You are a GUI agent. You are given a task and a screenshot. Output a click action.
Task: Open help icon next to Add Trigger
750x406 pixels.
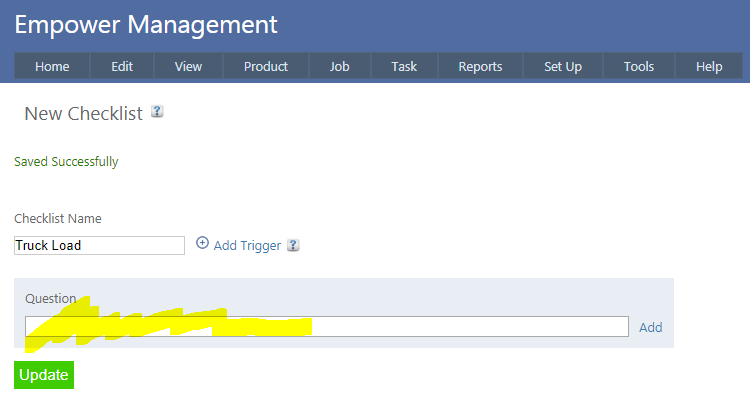coord(293,245)
